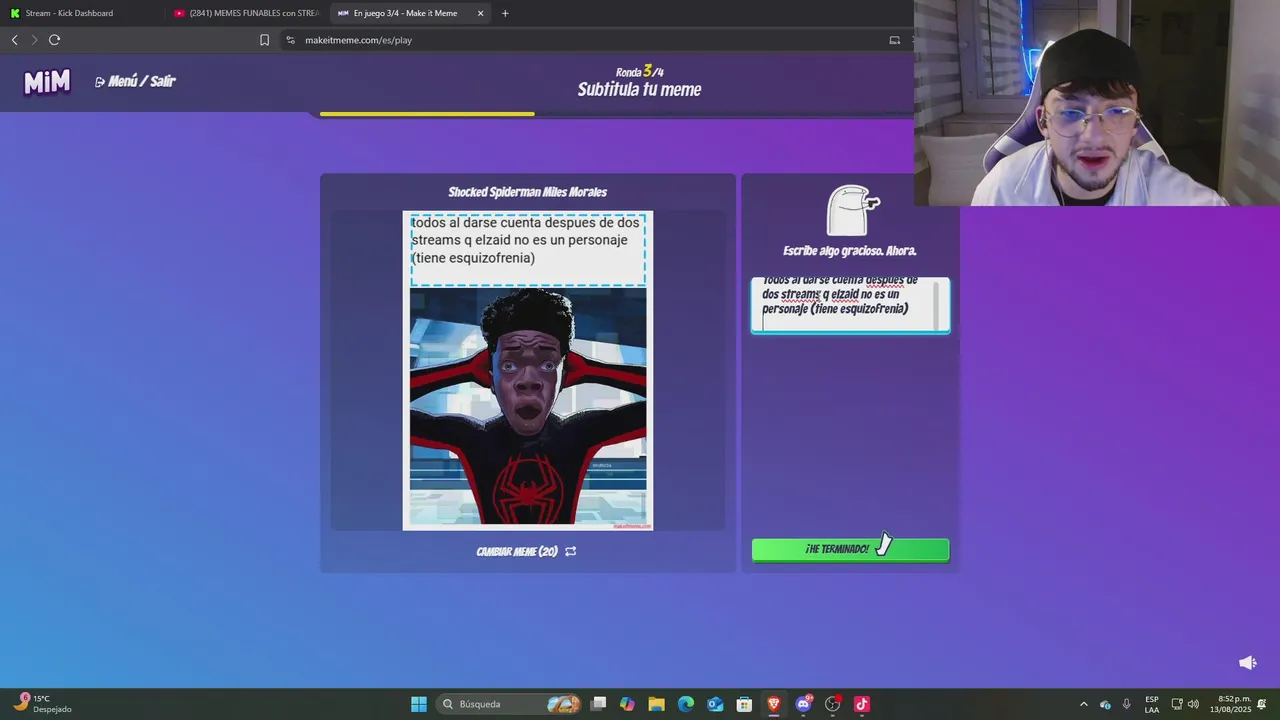Image resolution: width=1280 pixels, height=720 pixels.
Task: Click the Miles Morales meme image
Action: click(x=528, y=406)
